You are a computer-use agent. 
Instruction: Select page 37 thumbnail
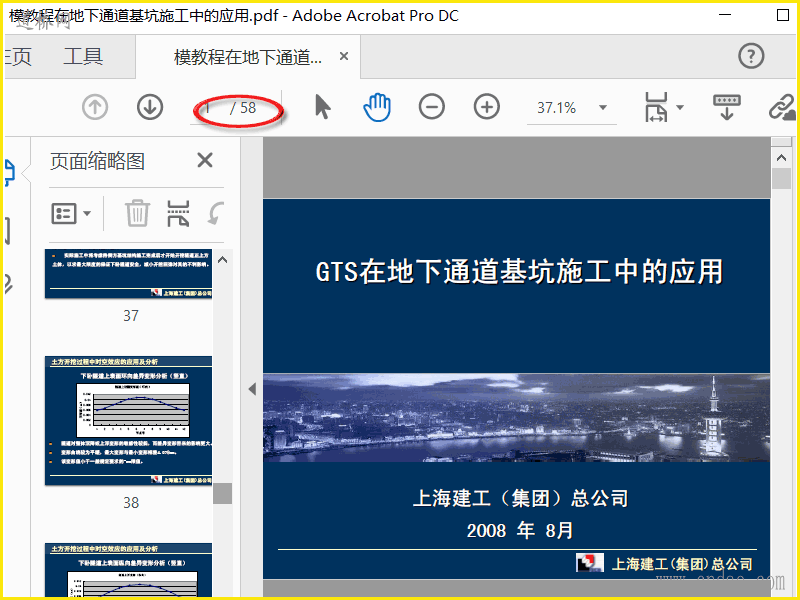(129, 273)
